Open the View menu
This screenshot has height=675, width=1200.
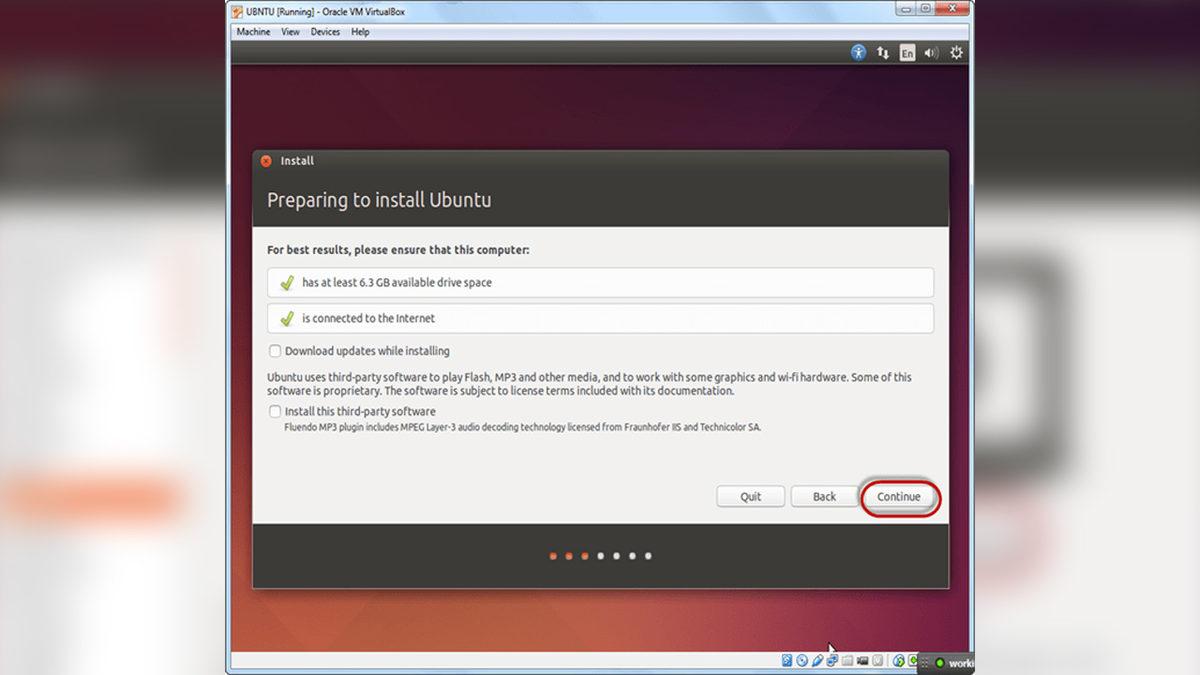[290, 31]
